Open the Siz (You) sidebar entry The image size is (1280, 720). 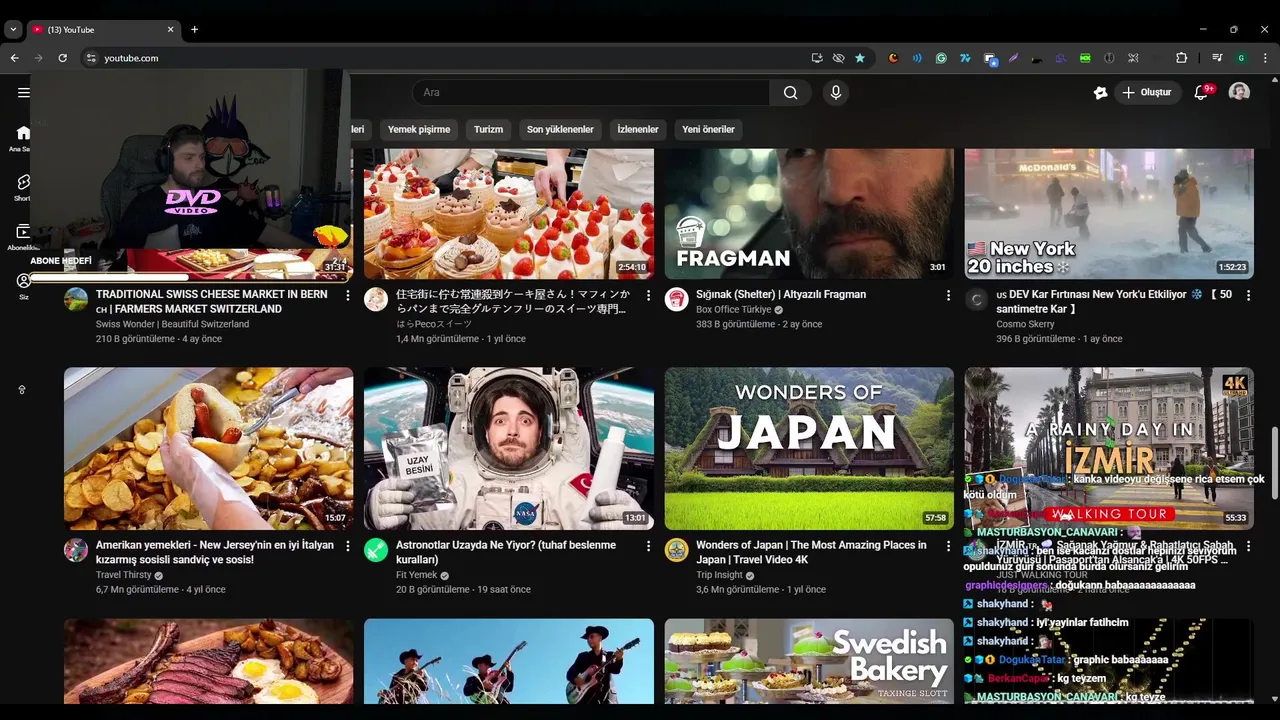click(x=23, y=286)
